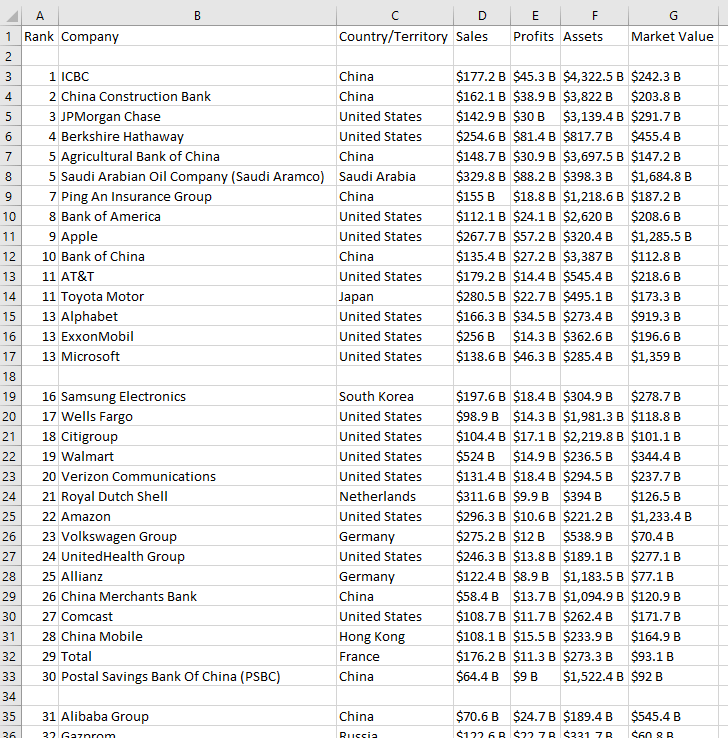This screenshot has width=728, height=738.
Task: Select 'Ping An Insurance Group' cell
Action: (197, 196)
